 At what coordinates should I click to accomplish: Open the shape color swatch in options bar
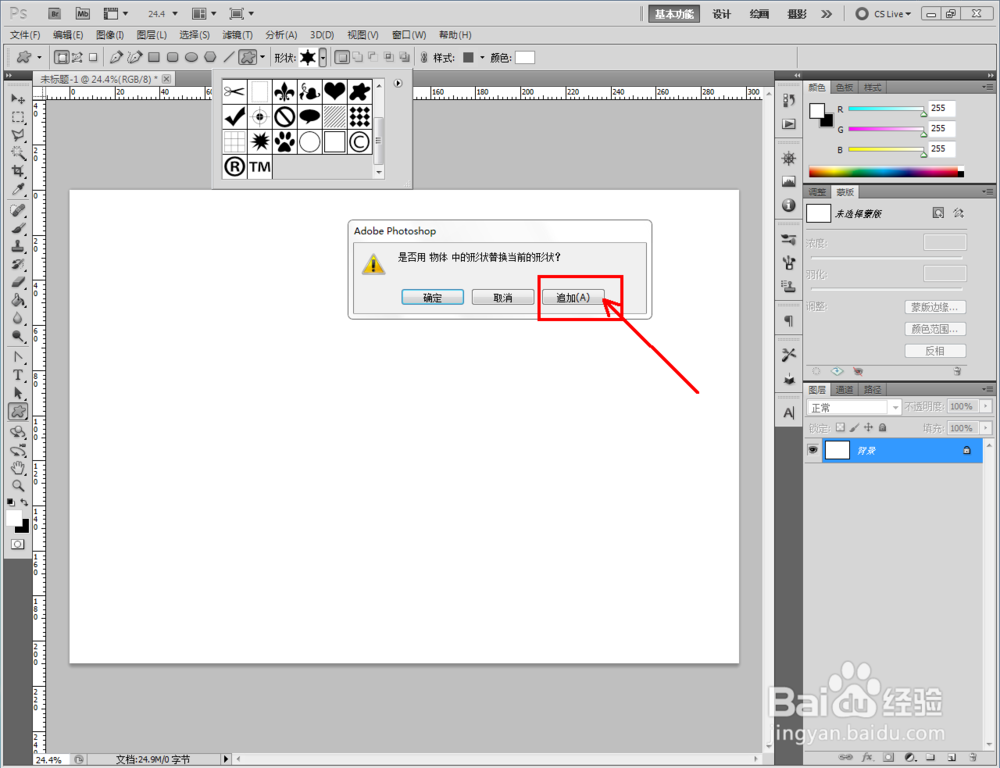[524, 57]
